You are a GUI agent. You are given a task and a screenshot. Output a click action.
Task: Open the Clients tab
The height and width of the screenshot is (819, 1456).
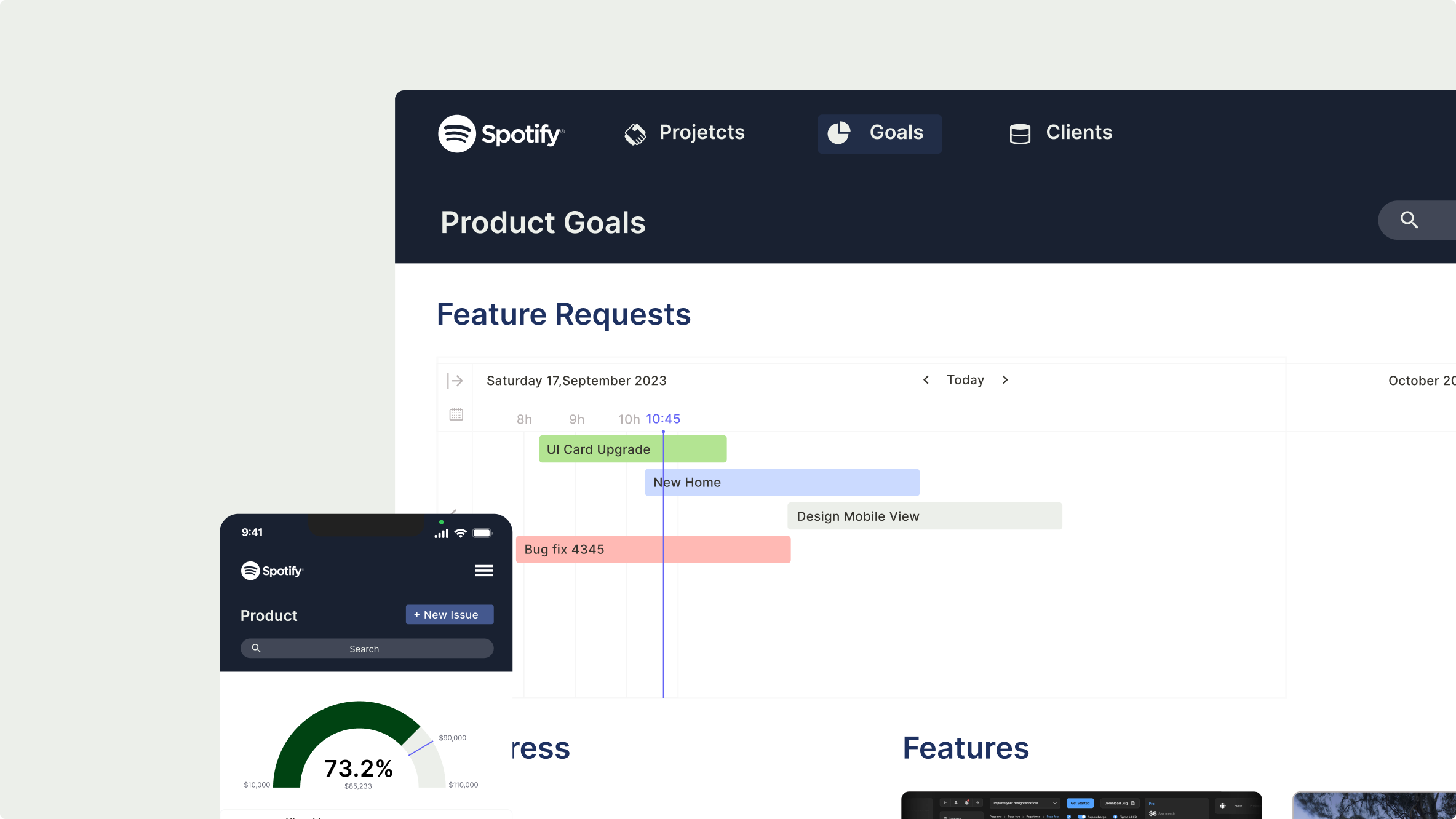[1078, 133]
